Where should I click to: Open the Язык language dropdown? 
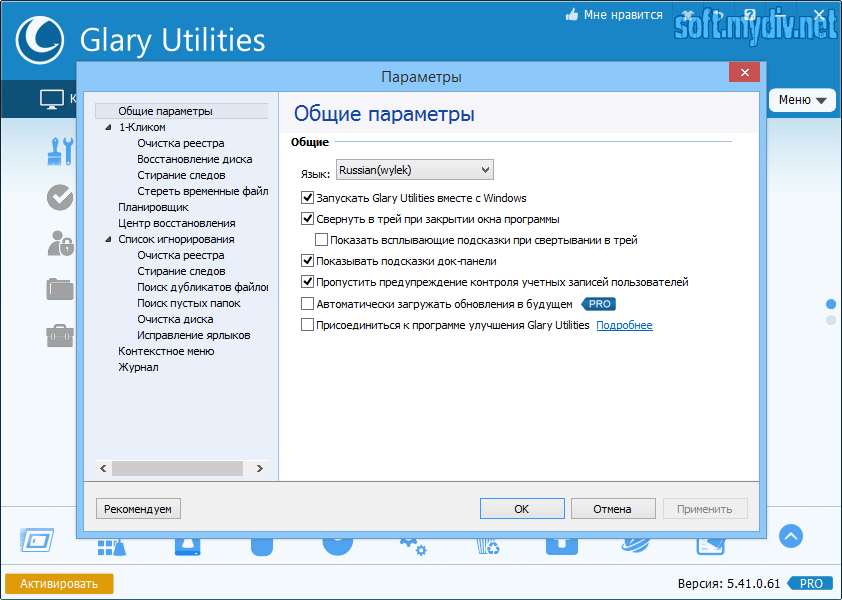point(415,170)
